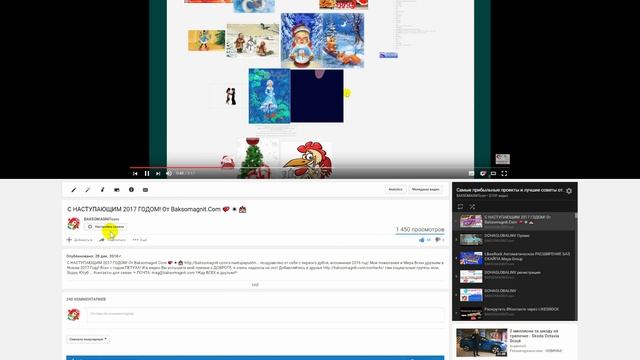Open the pencil edit video tool

(x=74, y=190)
